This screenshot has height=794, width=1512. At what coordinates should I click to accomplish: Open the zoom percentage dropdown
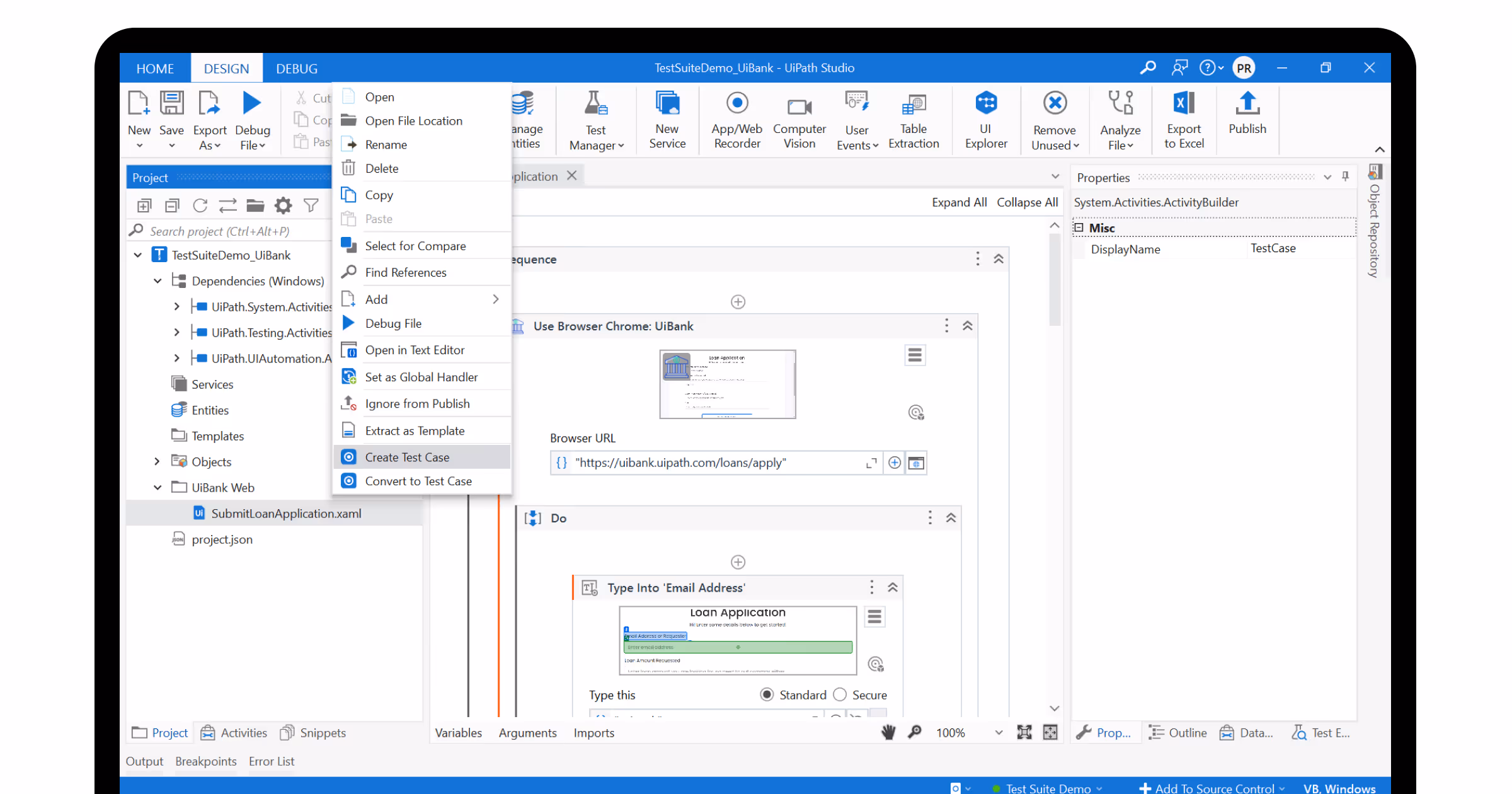[x=999, y=733]
